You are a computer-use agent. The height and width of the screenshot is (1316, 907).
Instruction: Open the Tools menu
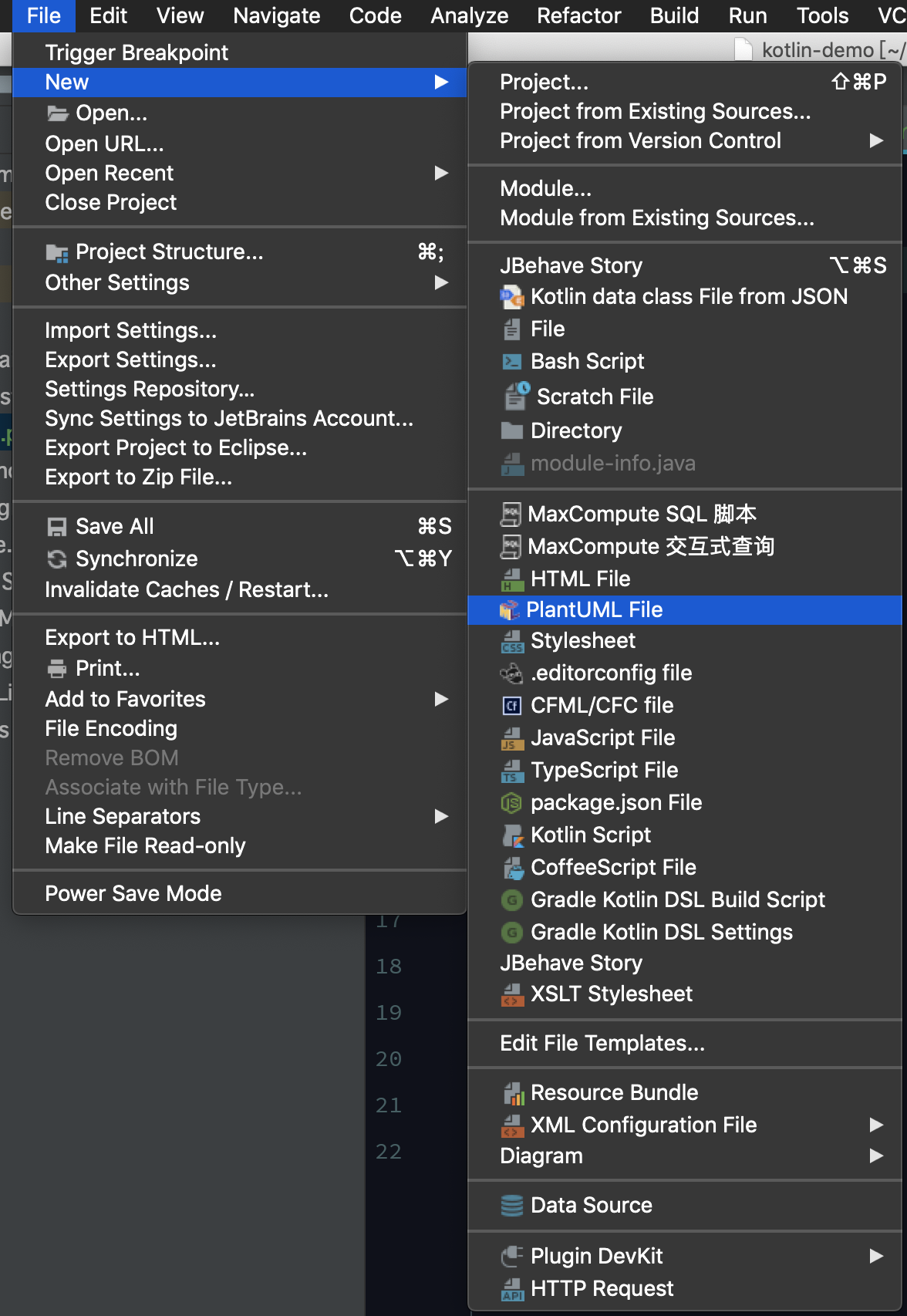822,15
